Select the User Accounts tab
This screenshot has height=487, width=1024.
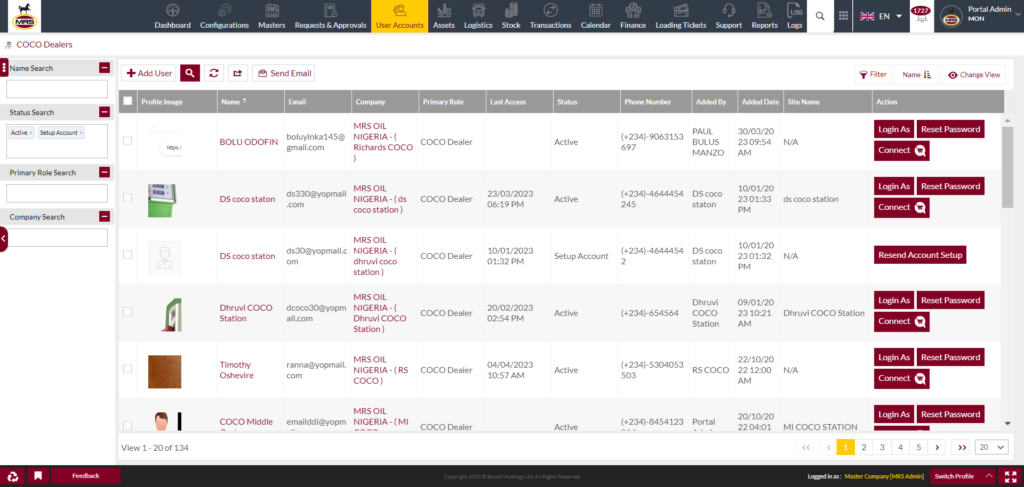pyautogui.click(x=400, y=16)
